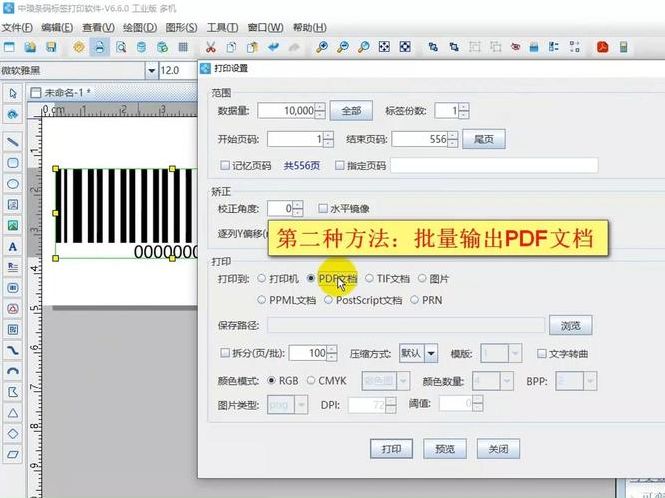Click the 保存路径 input field
Viewport: 665px width, 498px height.
point(406,325)
